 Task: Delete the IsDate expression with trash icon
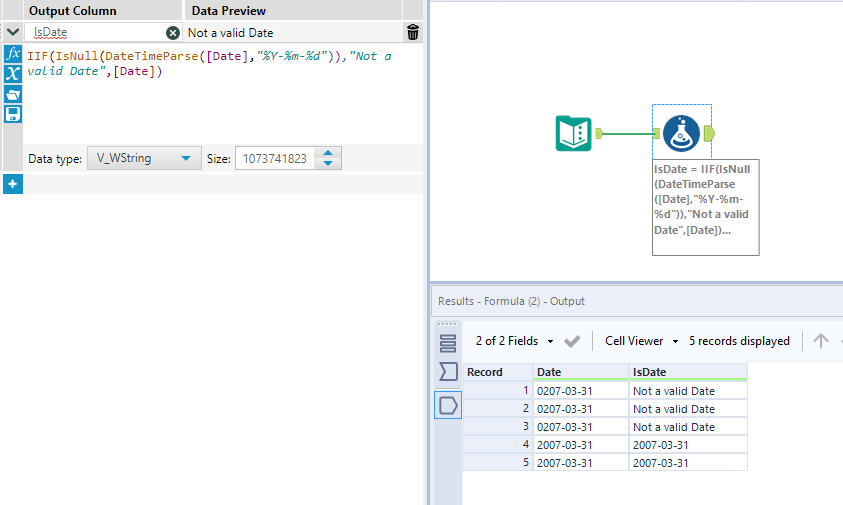(413, 32)
